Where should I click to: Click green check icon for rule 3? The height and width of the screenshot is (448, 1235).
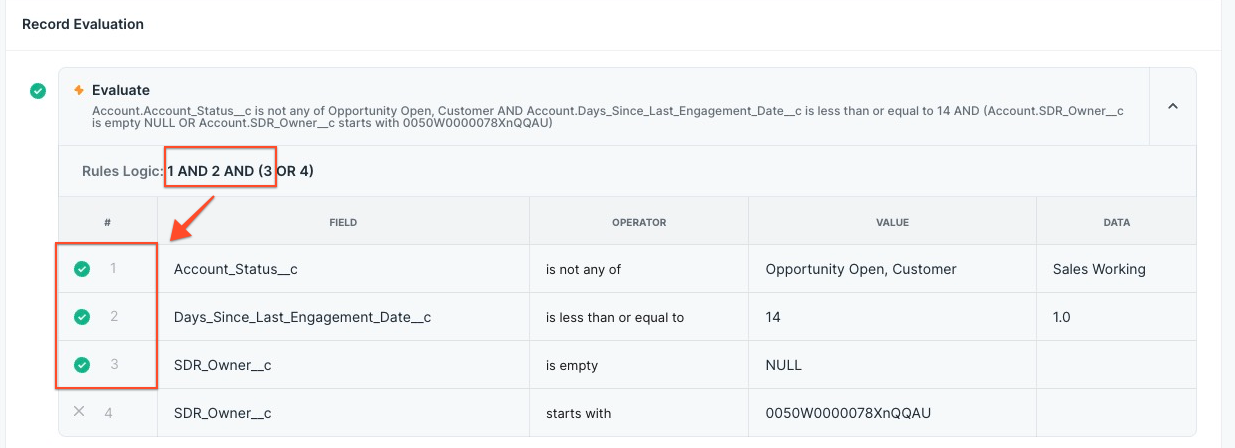coord(82,365)
